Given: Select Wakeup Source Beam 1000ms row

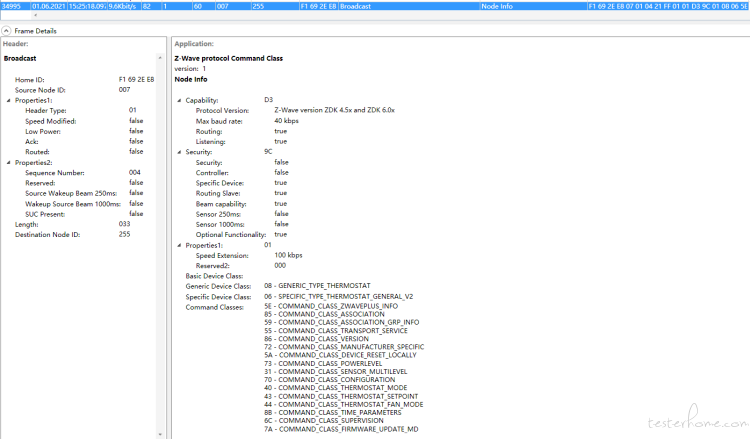Looking at the screenshot, I should click(x=84, y=204).
